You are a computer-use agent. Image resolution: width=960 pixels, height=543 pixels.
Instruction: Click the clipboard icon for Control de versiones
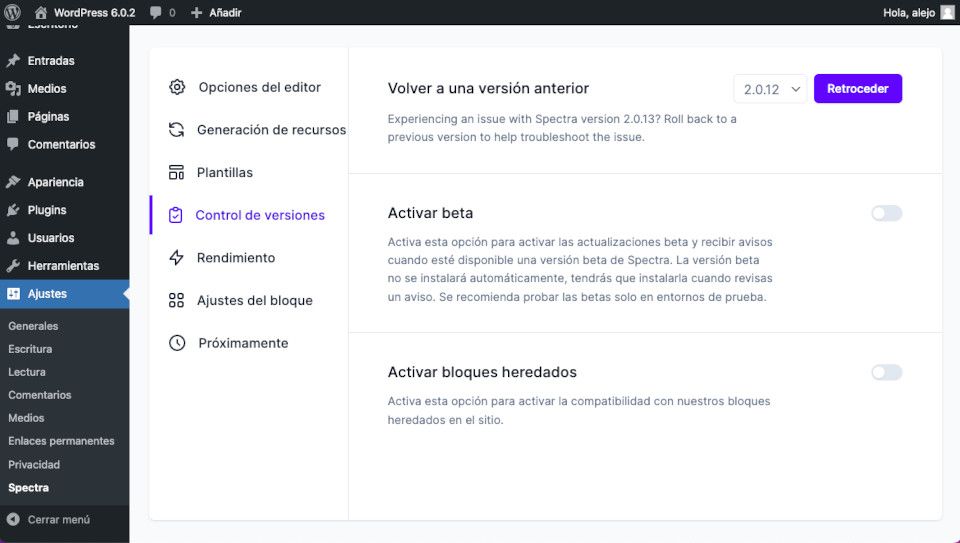pyautogui.click(x=176, y=215)
